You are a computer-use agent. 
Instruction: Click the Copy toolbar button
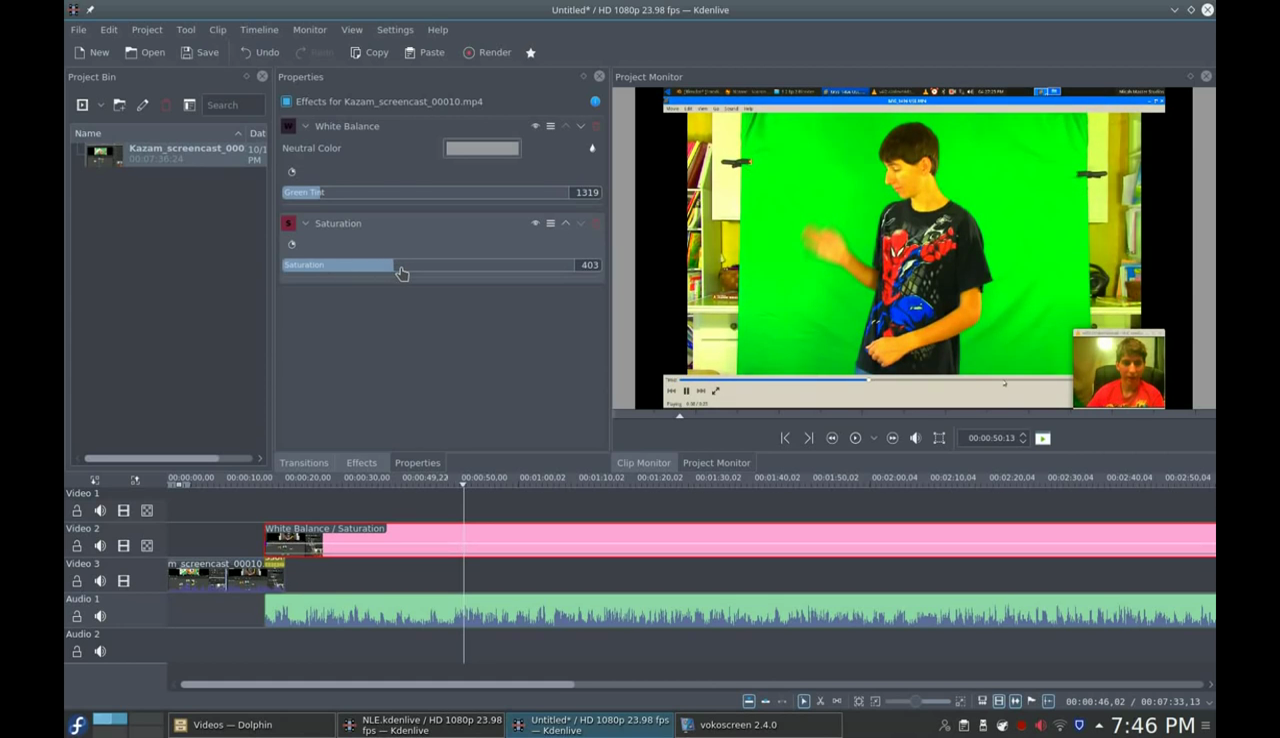[x=369, y=52]
